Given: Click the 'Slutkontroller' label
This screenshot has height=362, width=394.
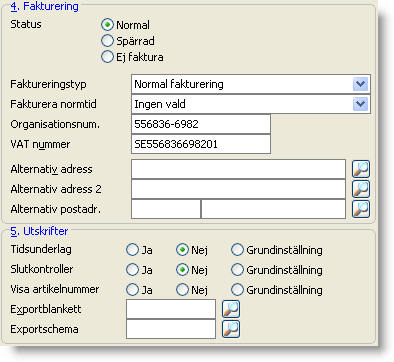Looking at the screenshot, I should (x=42, y=269).
